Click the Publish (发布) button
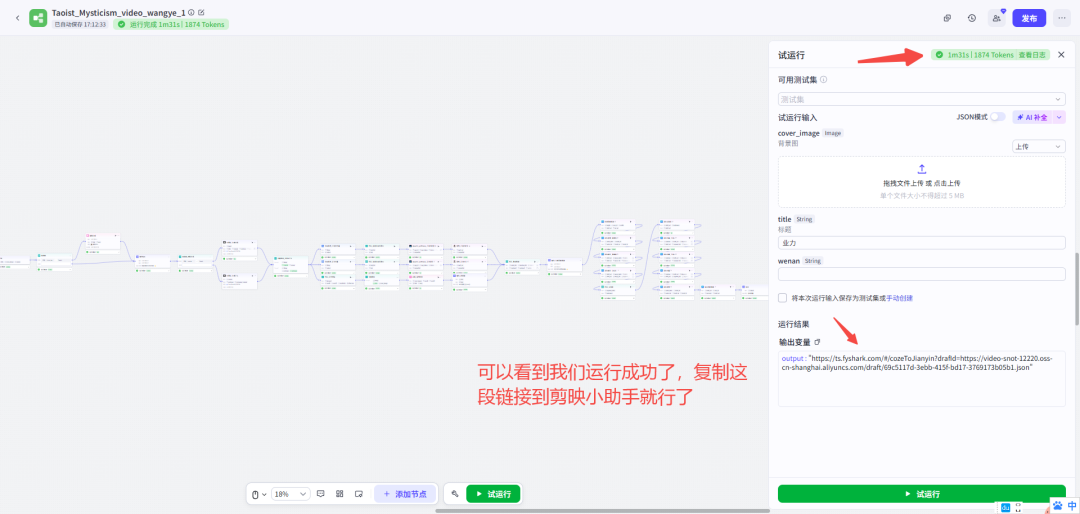1080x514 pixels. tap(1029, 18)
